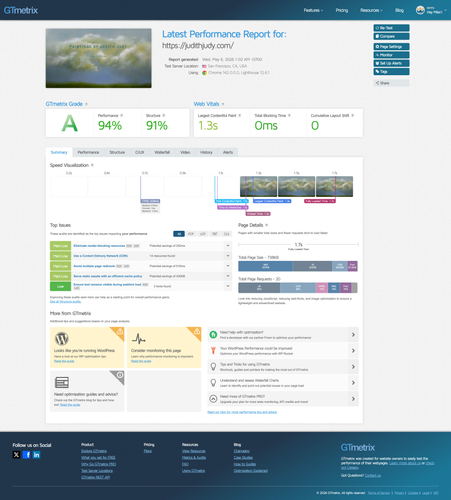This screenshot has height=500, width=451.
Task: Click the Share button
Action: coord(391,83)
